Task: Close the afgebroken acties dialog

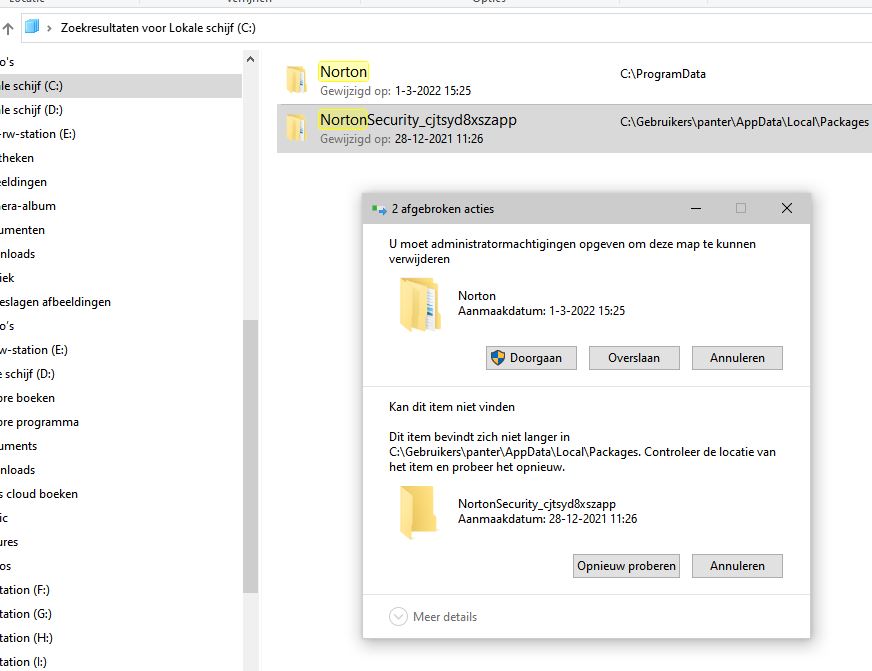Action: 786,209
